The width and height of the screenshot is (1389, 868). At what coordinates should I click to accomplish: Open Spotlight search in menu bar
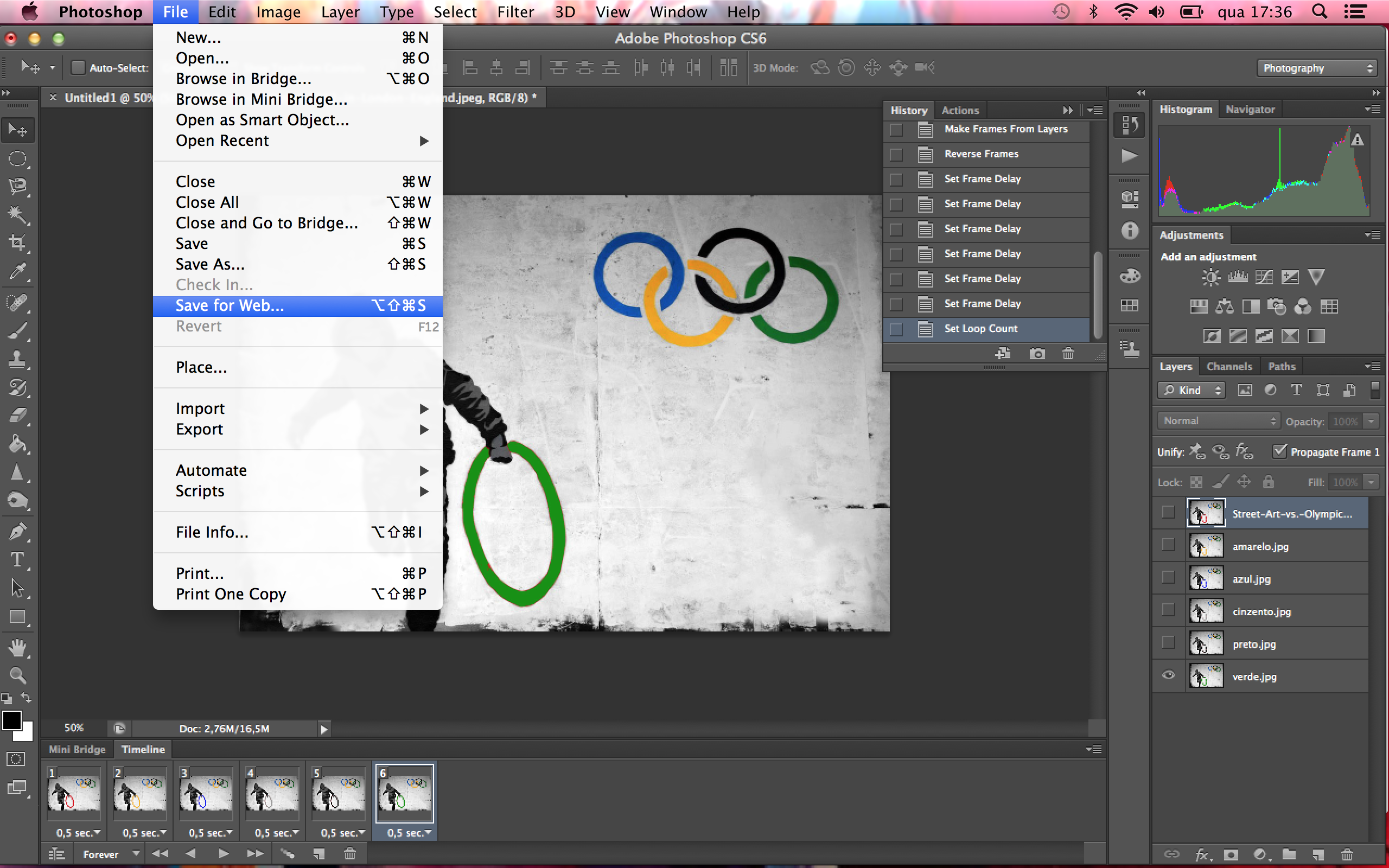[x=1319, y=11]
